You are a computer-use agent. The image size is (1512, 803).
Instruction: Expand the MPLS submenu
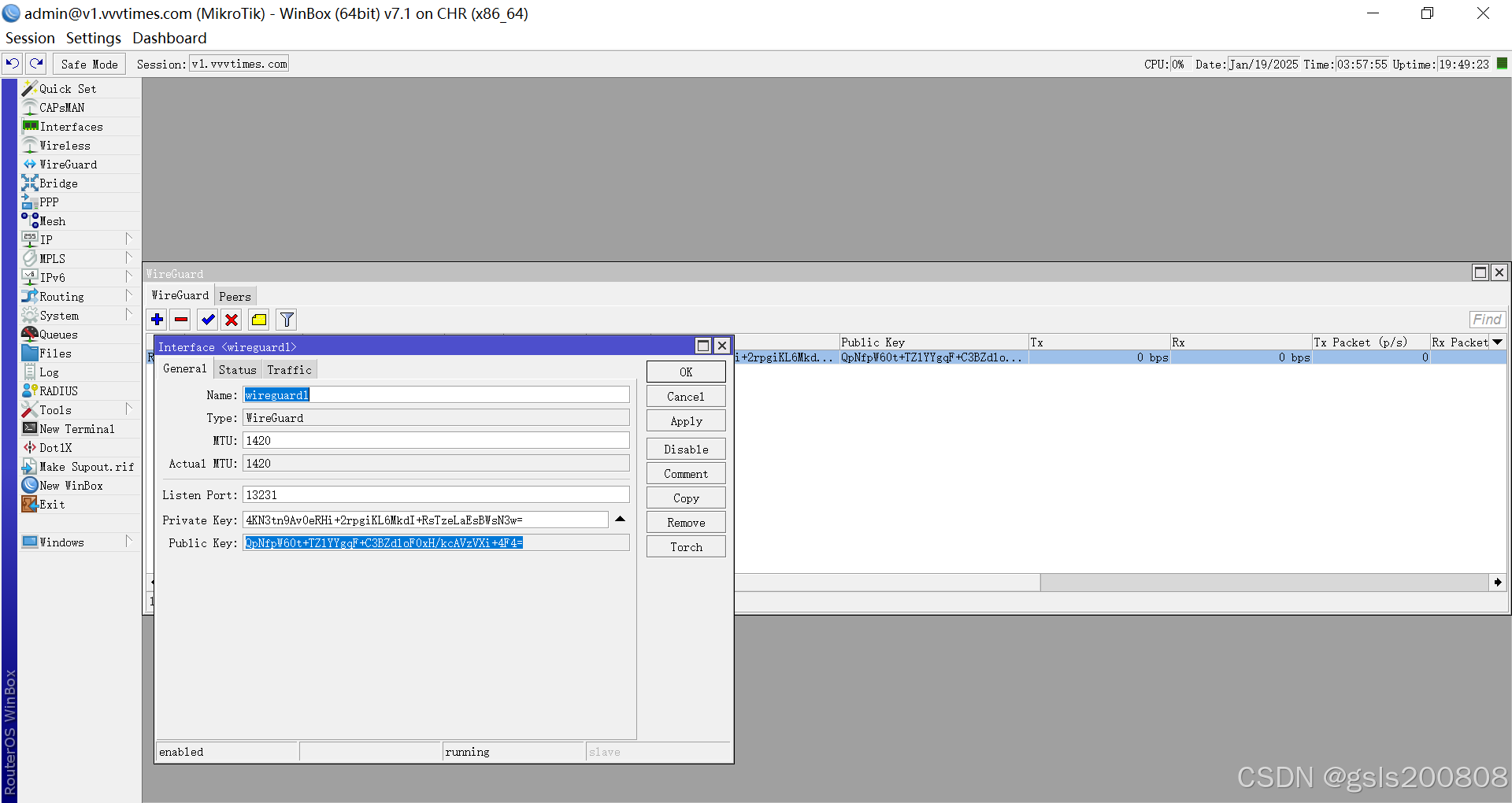(128, 258)
